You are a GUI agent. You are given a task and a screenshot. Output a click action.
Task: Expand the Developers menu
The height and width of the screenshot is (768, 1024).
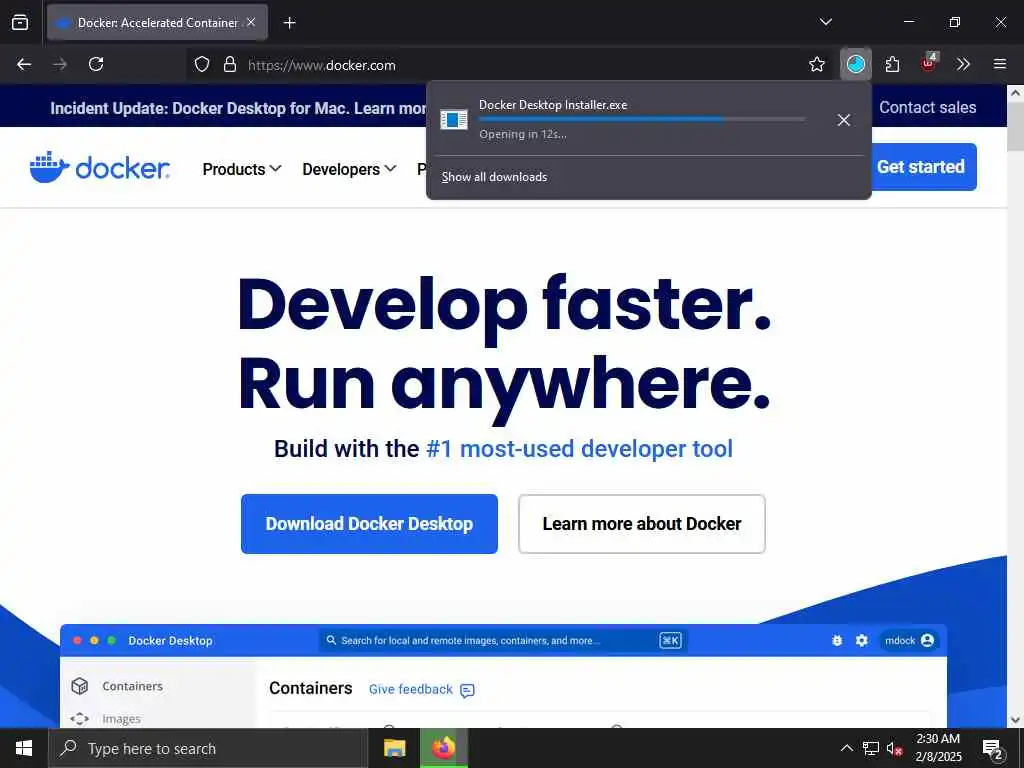tap(349, 169)
